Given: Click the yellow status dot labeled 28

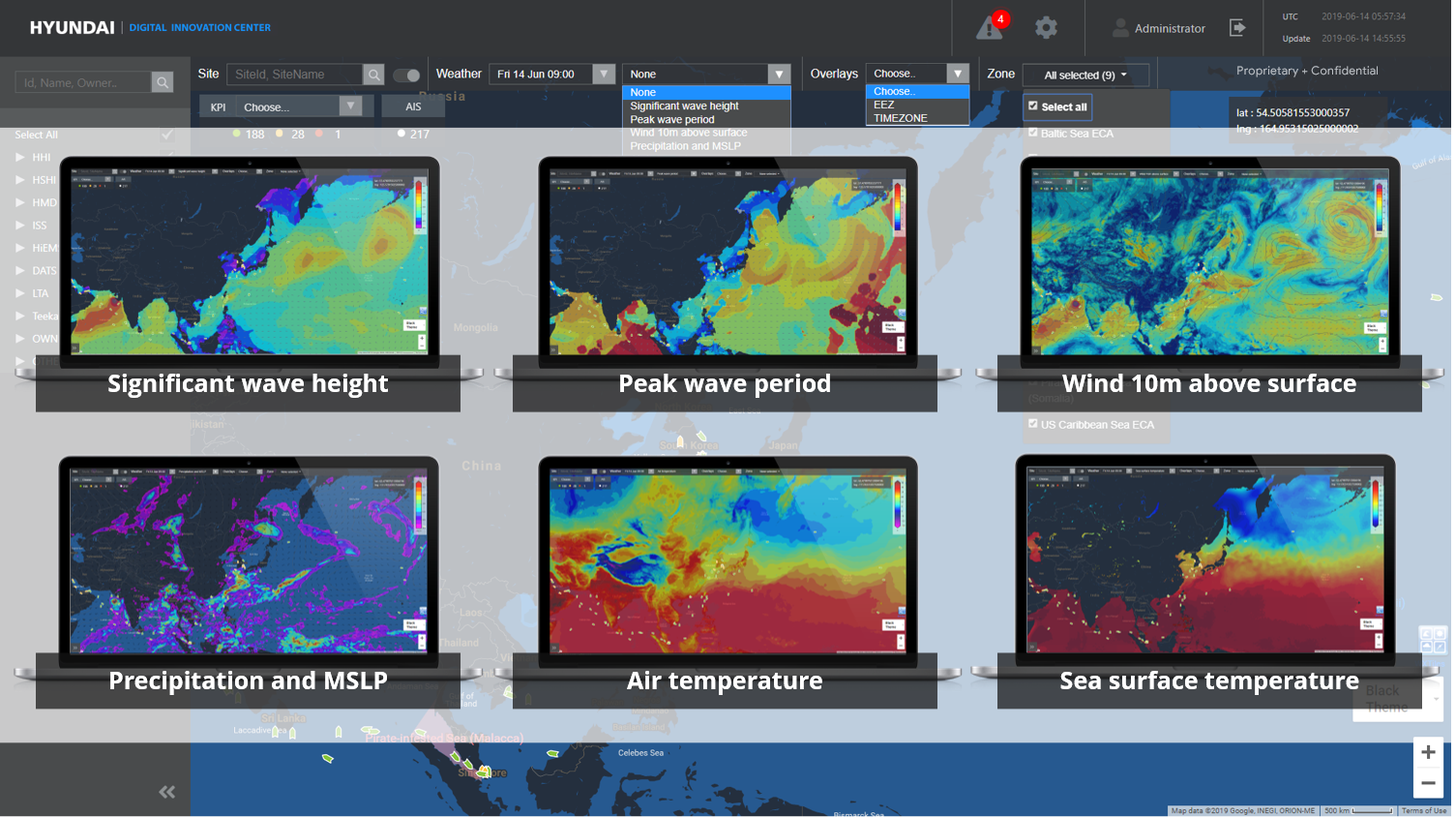Looking at the screenshot, I should 280,134.
